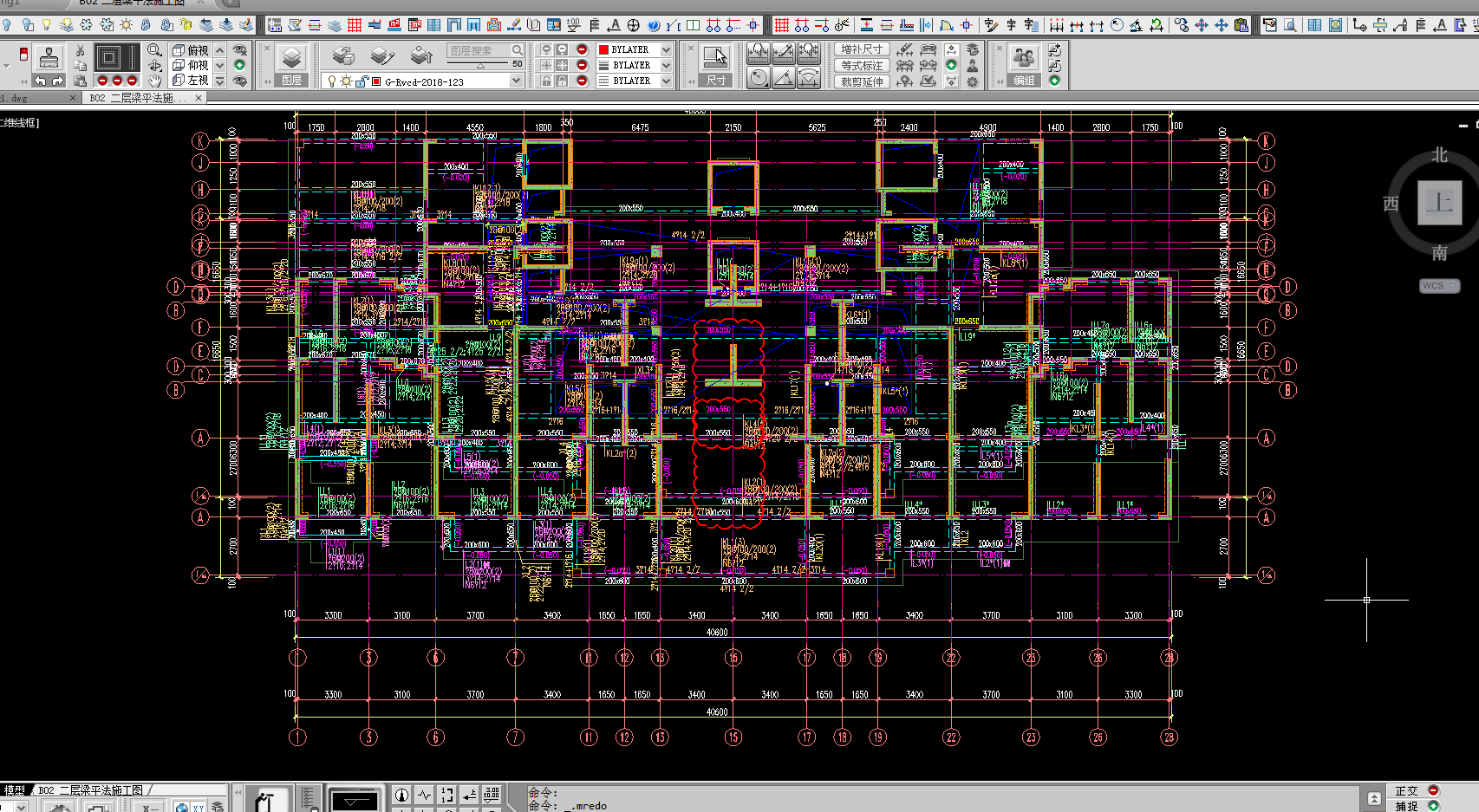The width and height of the screenshot is (1479, 812).
Task: Click the 3D orbit tool icon
Action: (154, 65)
